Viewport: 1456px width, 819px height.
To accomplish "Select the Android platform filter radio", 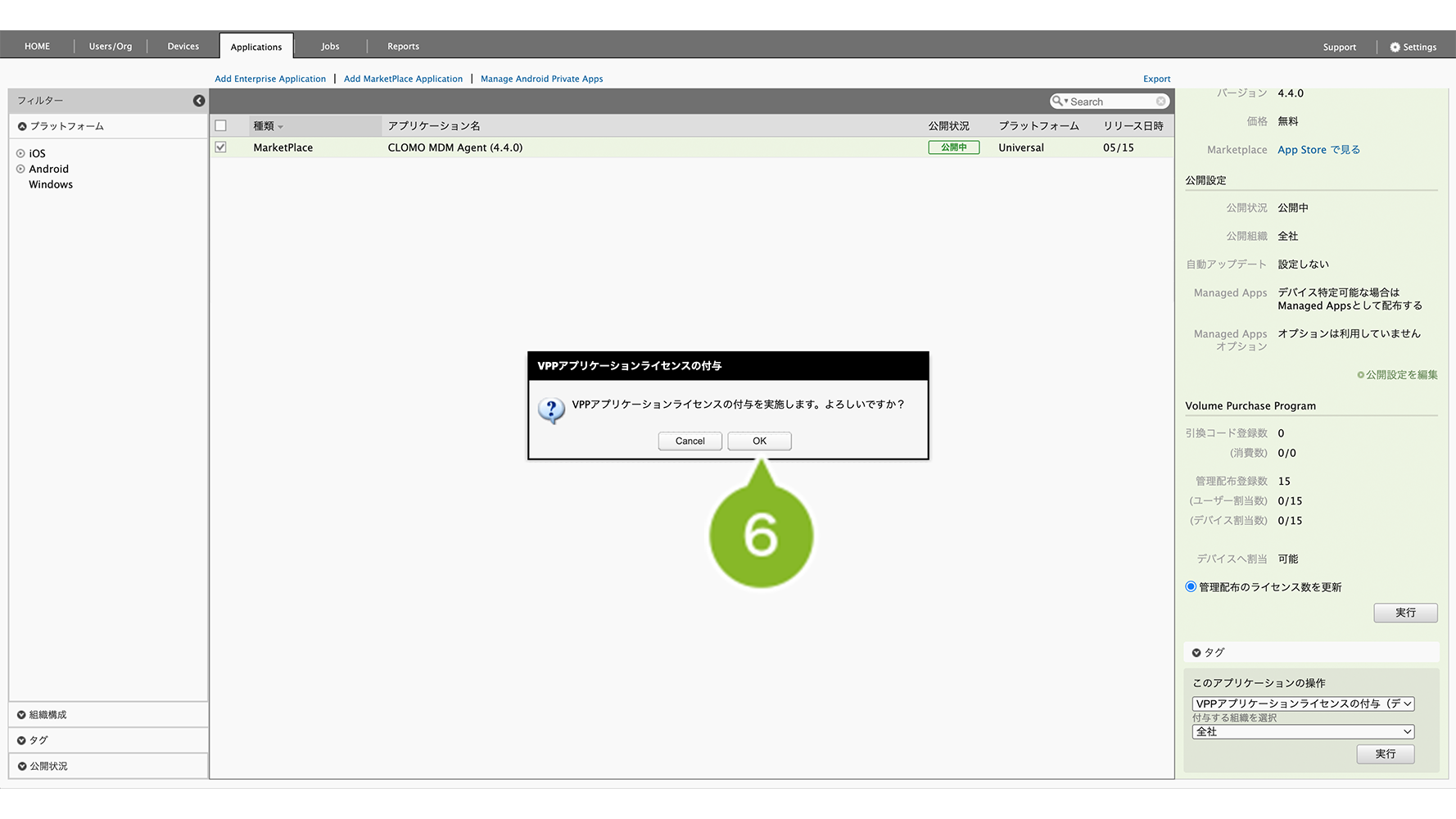I will (20, 169).
